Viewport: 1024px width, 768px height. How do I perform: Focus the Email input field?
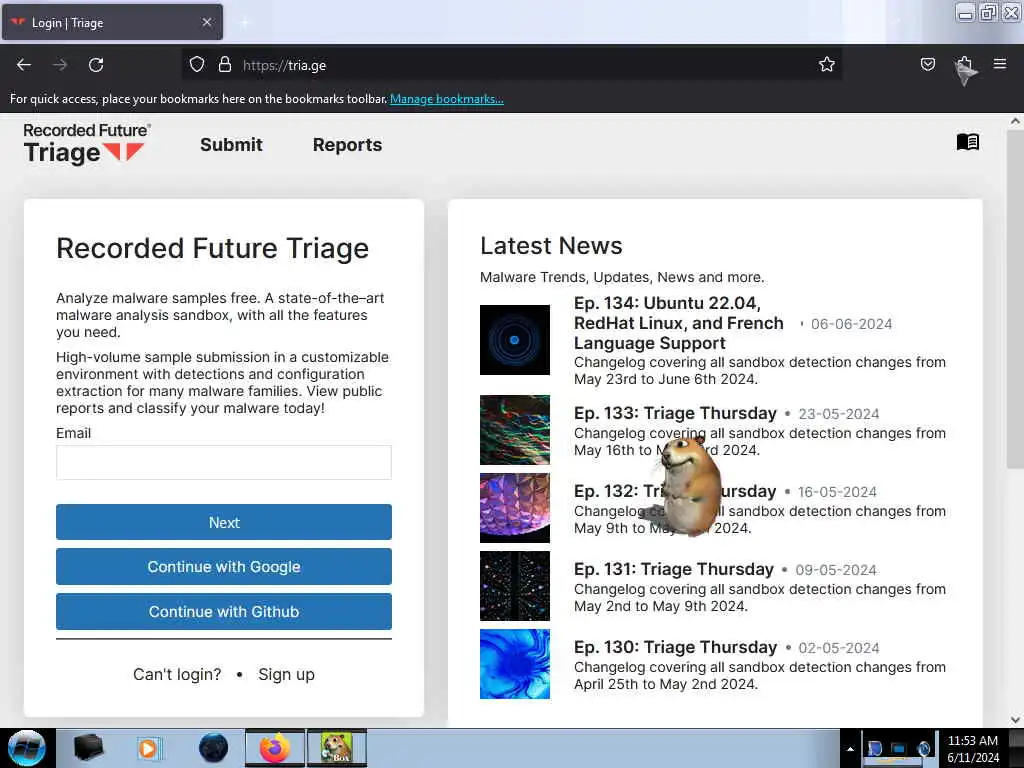[x=224, y=462]
